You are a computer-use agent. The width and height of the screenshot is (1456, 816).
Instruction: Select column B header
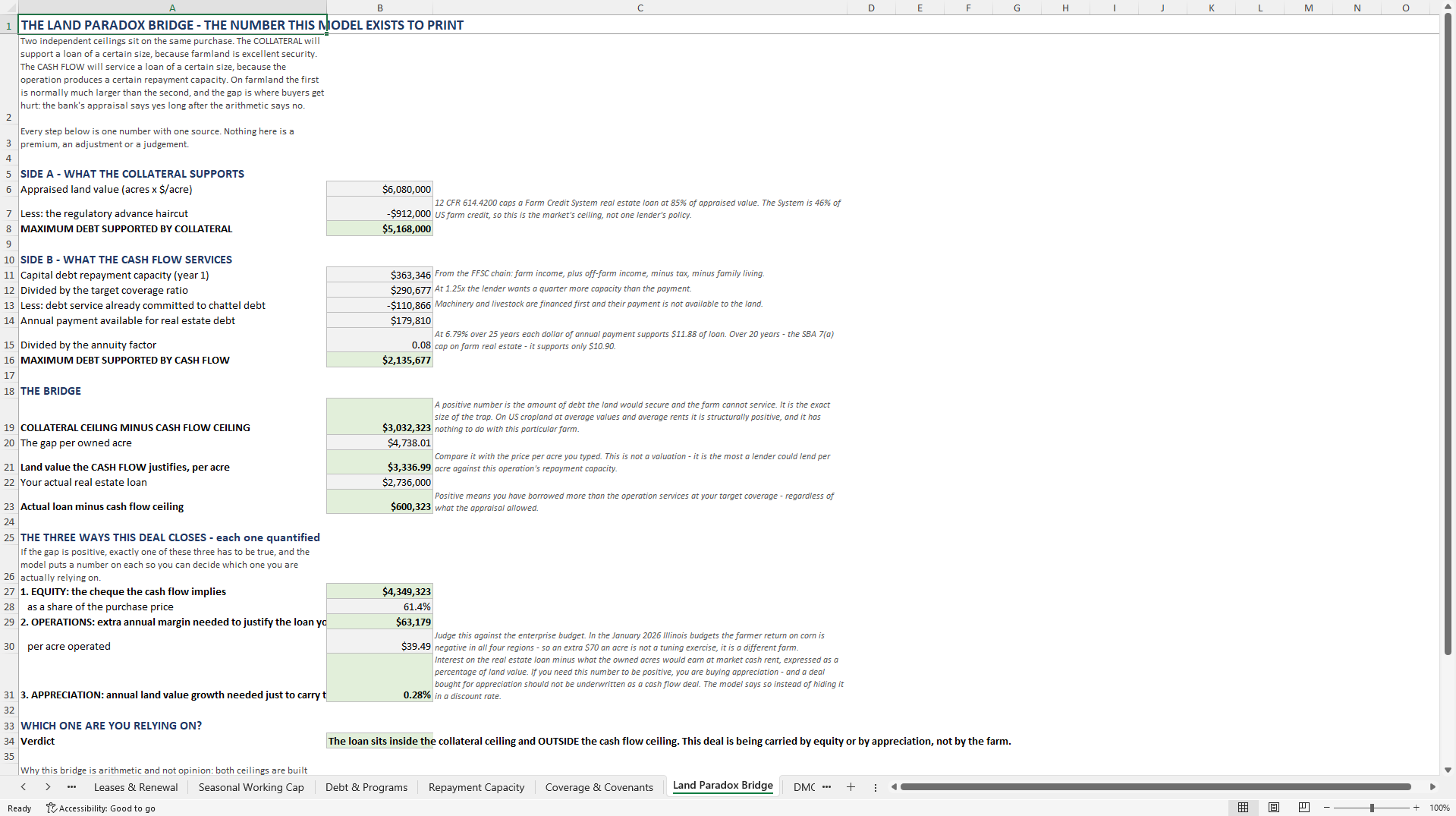click(380, 8)
